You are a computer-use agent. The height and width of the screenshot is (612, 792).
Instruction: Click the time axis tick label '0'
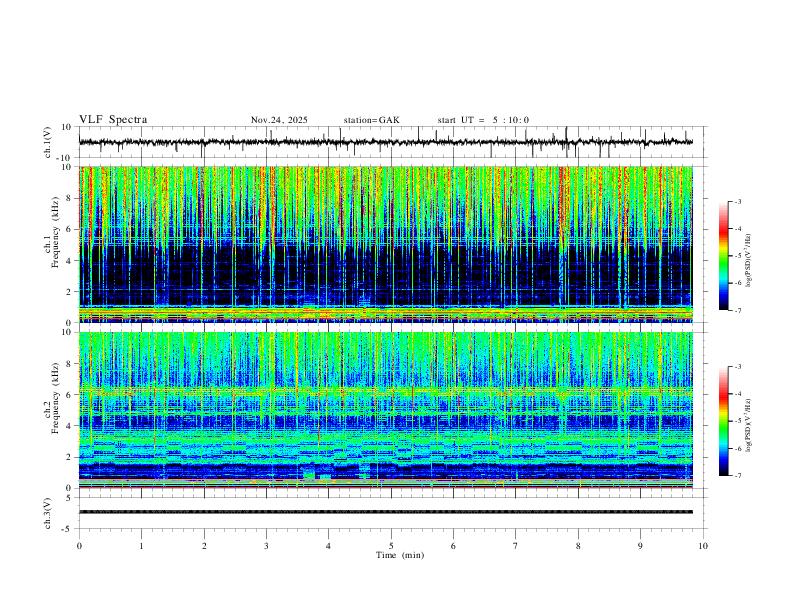tap(79, 546)
